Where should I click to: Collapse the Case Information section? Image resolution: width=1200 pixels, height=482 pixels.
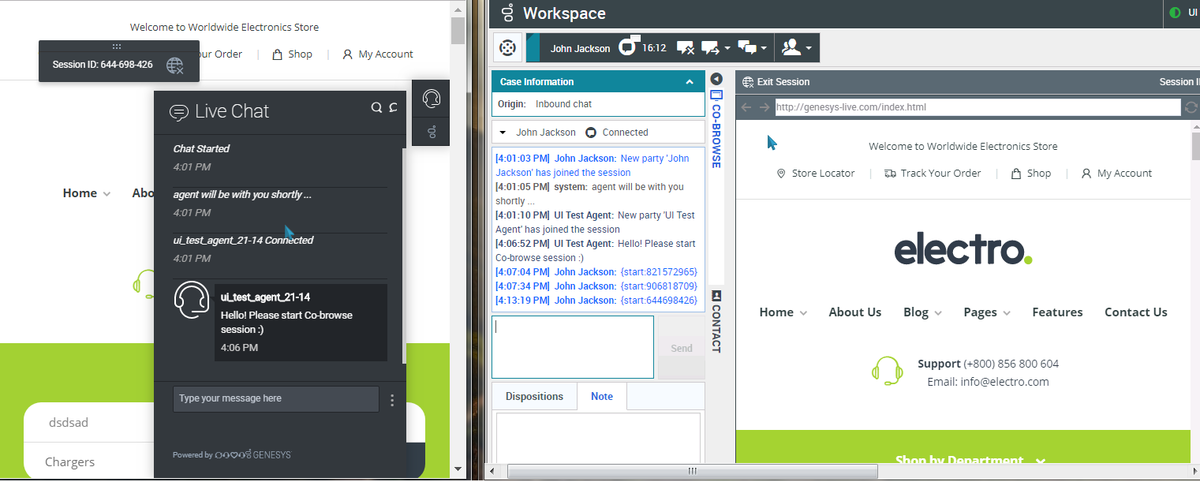[689, 82]
